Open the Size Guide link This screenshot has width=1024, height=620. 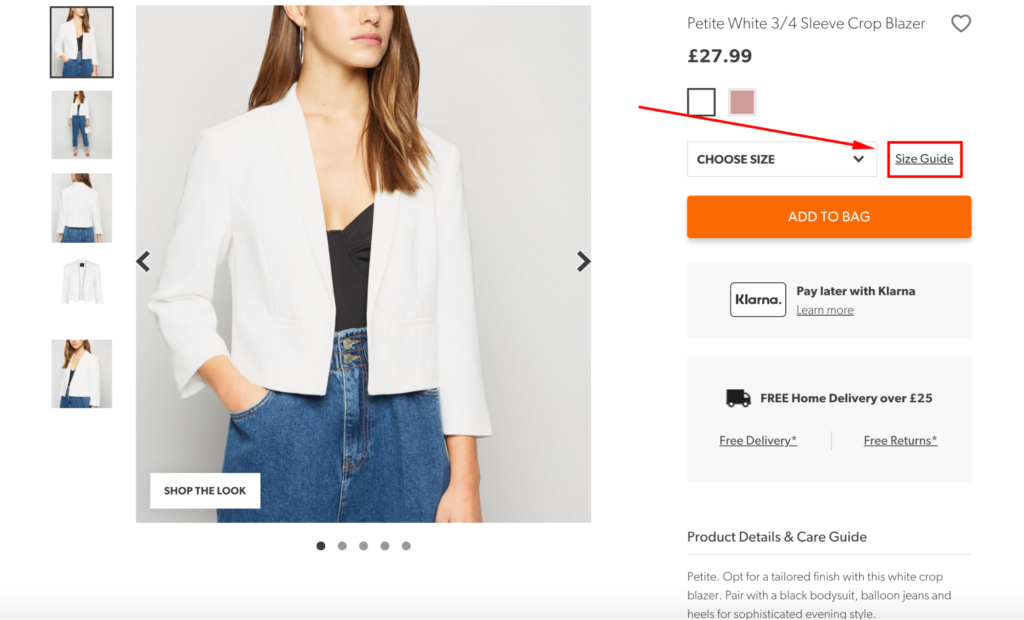(x=924, y=159)
